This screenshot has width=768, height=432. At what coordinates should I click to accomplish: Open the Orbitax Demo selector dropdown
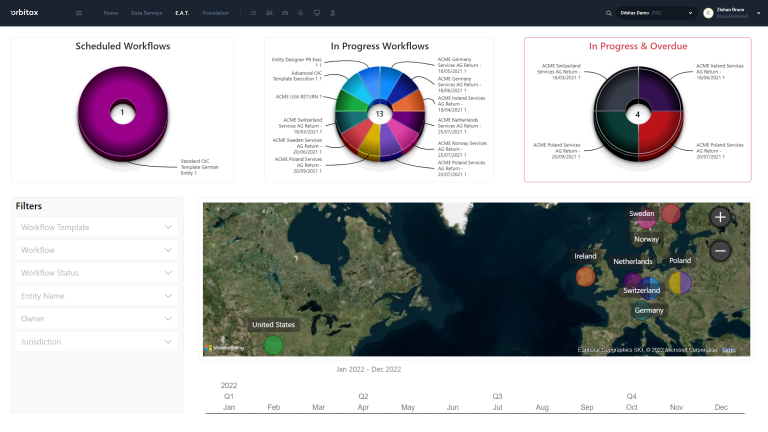coord(656,13)
